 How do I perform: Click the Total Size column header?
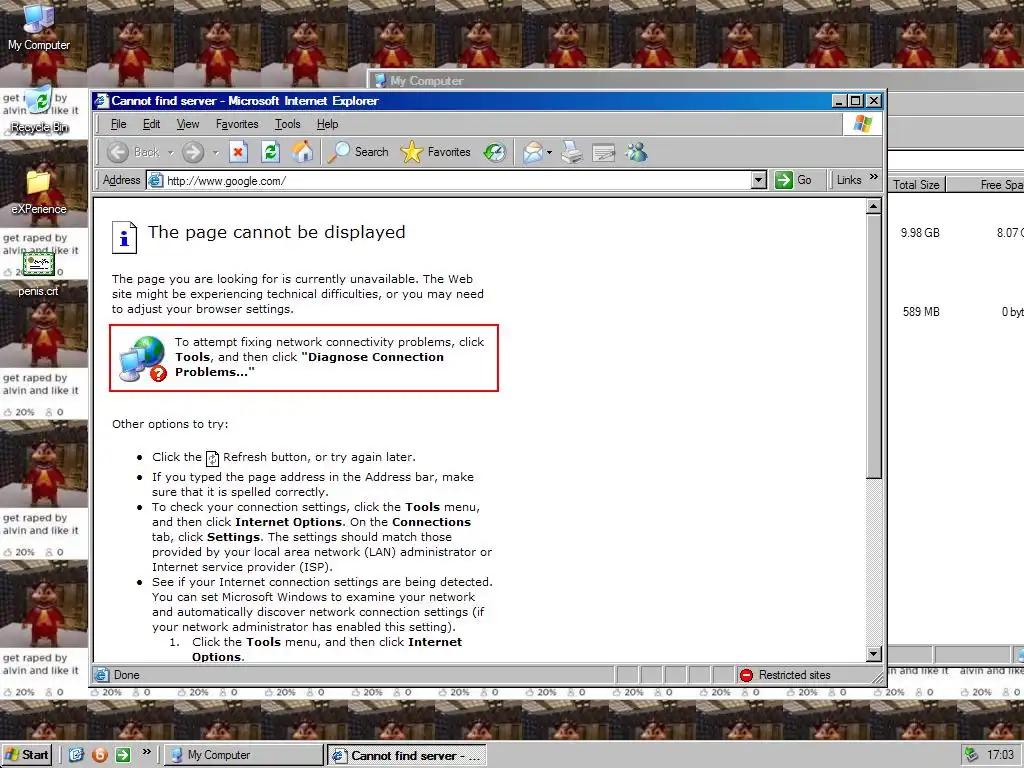tap(916, 185)
